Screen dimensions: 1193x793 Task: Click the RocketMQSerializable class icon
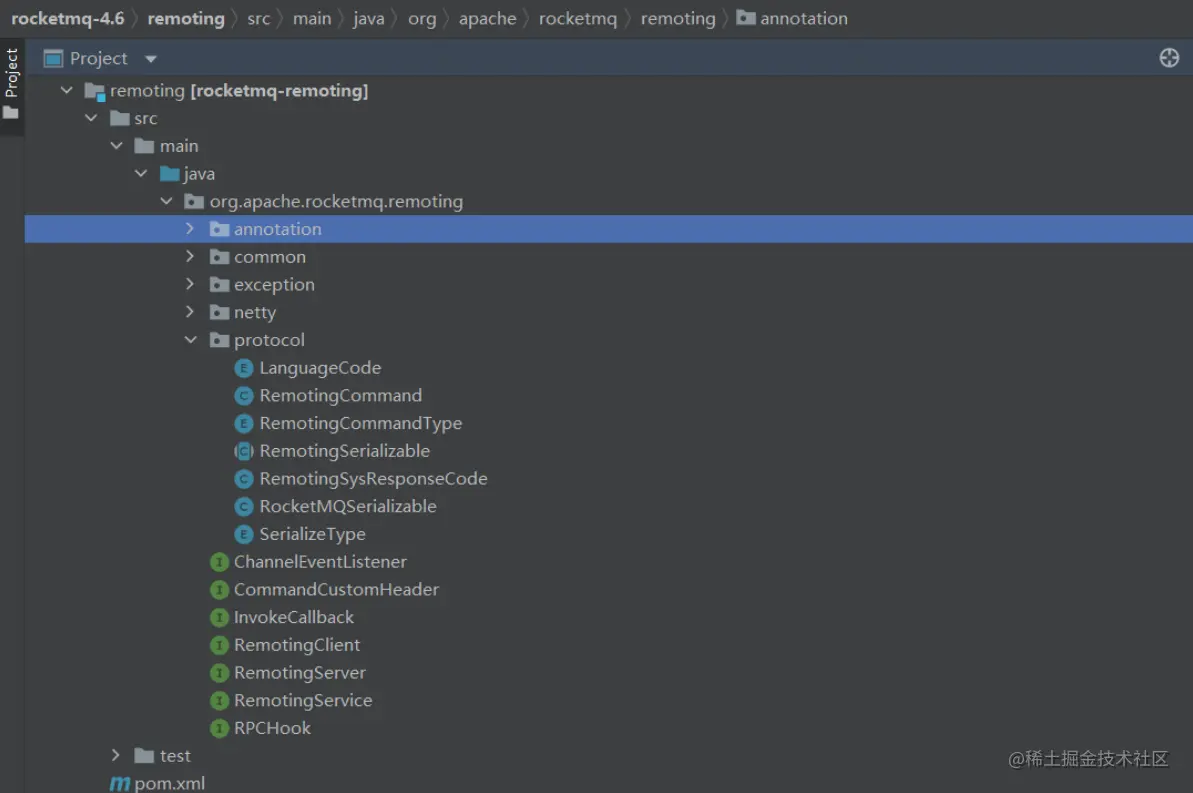tap(243, 507)
